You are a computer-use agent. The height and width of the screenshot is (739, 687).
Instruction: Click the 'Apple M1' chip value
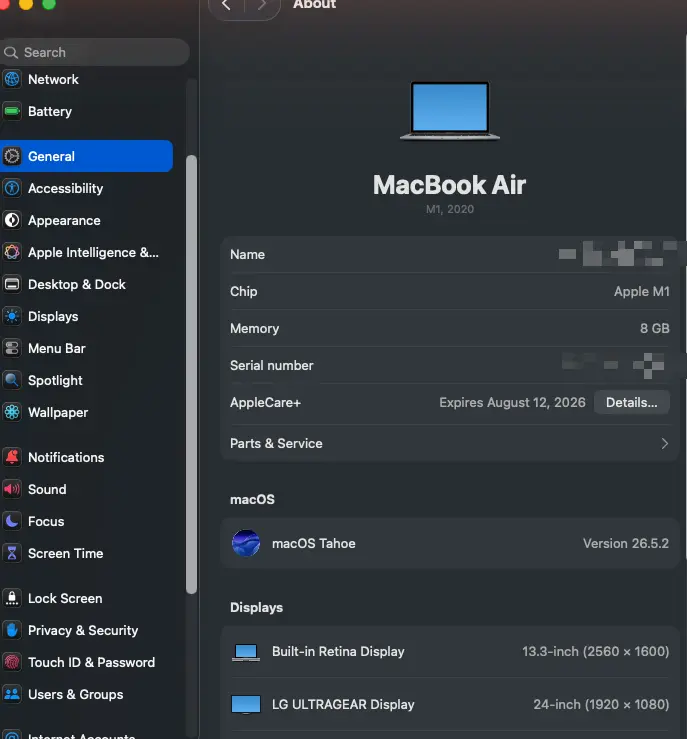641,292
